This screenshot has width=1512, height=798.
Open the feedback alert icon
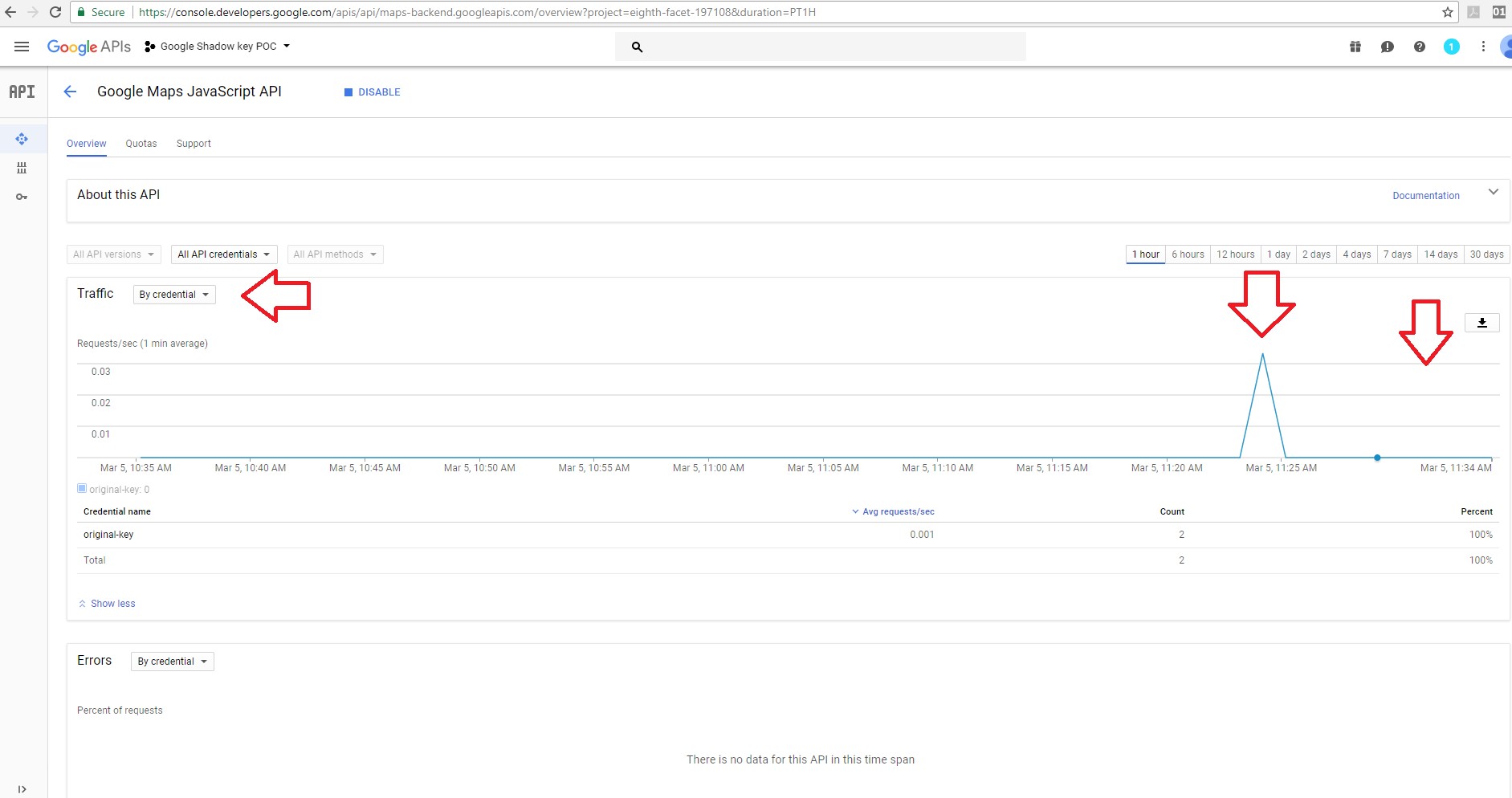click(1388, 47)
